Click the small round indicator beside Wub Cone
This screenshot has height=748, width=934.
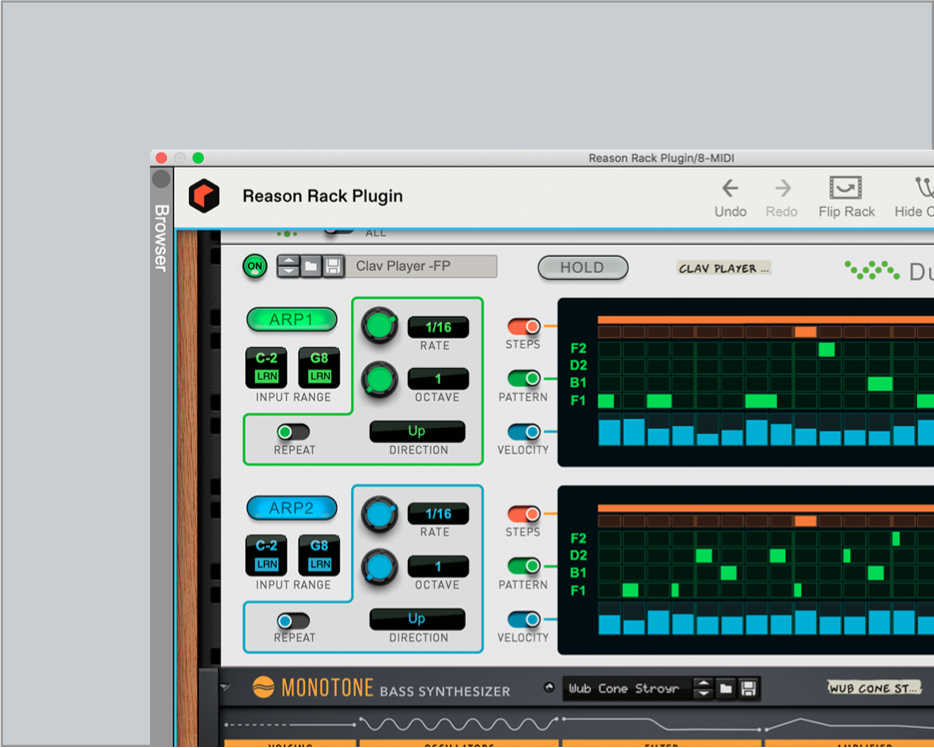point(549,687)
